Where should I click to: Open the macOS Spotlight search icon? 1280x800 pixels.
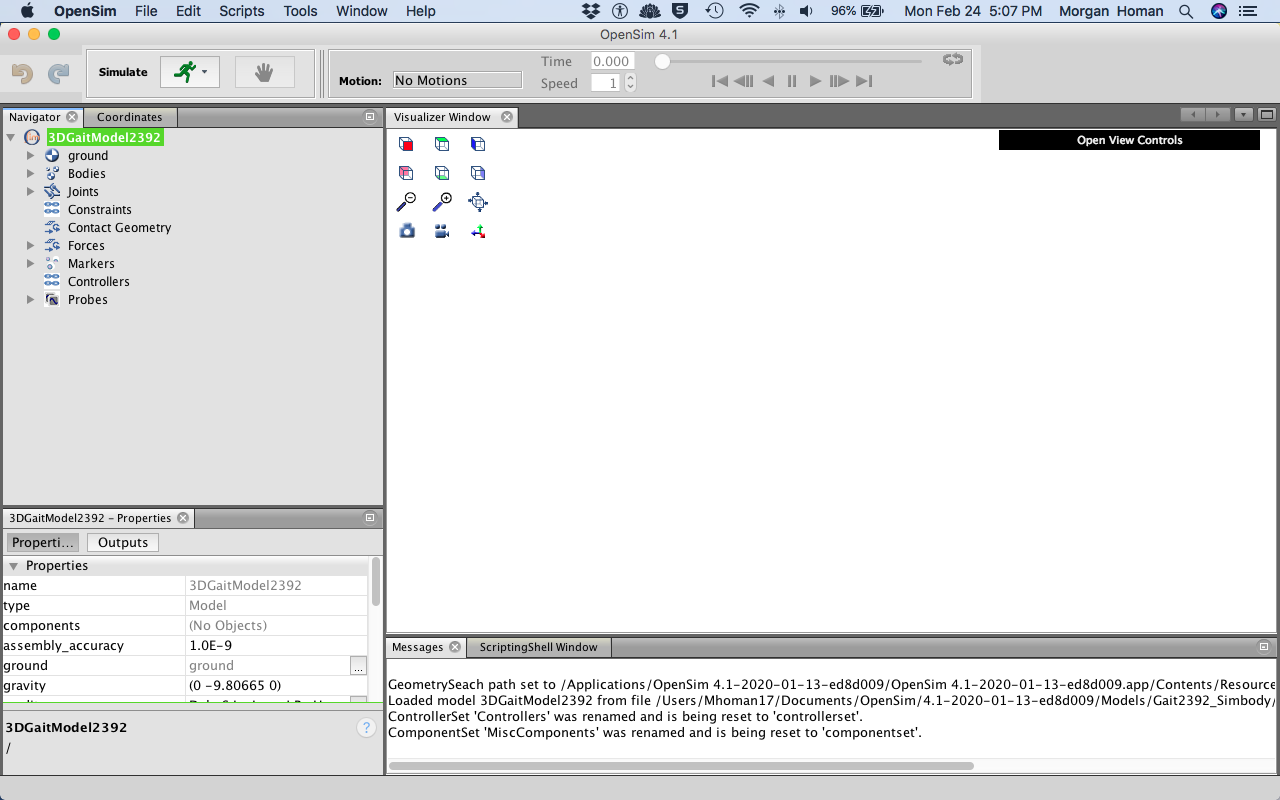pos(1186,11)
